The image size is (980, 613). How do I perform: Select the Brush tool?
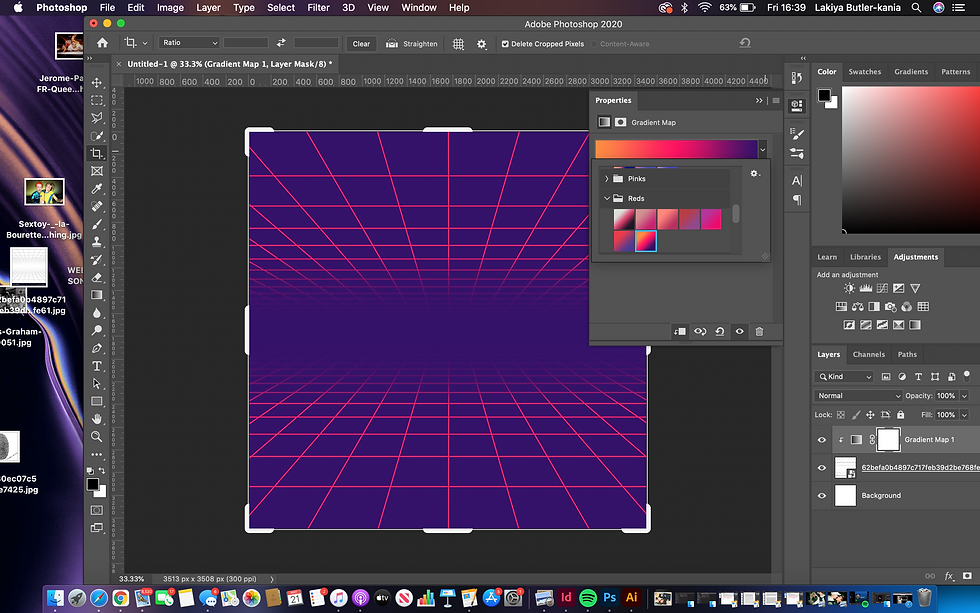[97, 224]
